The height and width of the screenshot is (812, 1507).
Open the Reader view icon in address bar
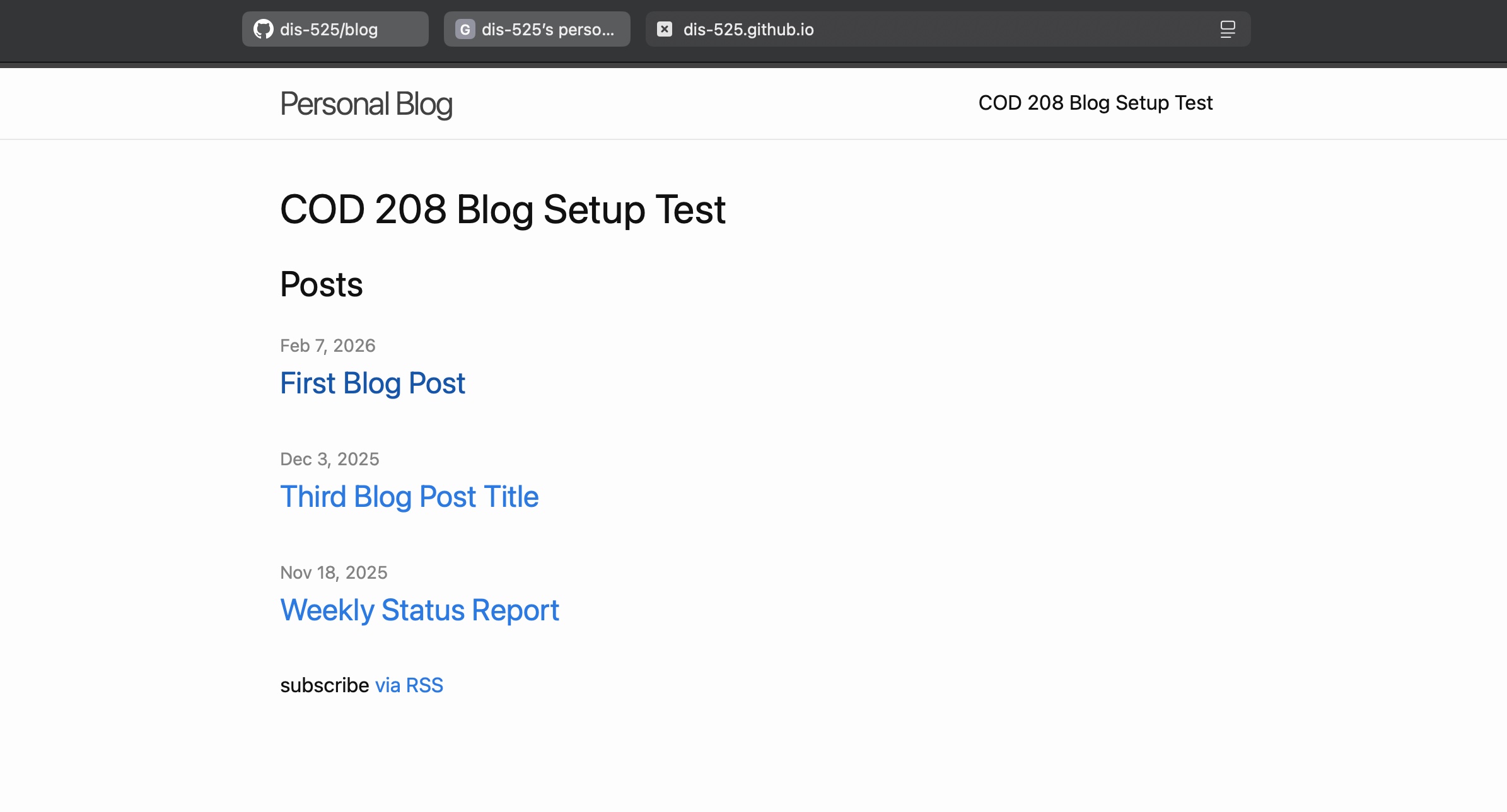(x=1227, y=29)
